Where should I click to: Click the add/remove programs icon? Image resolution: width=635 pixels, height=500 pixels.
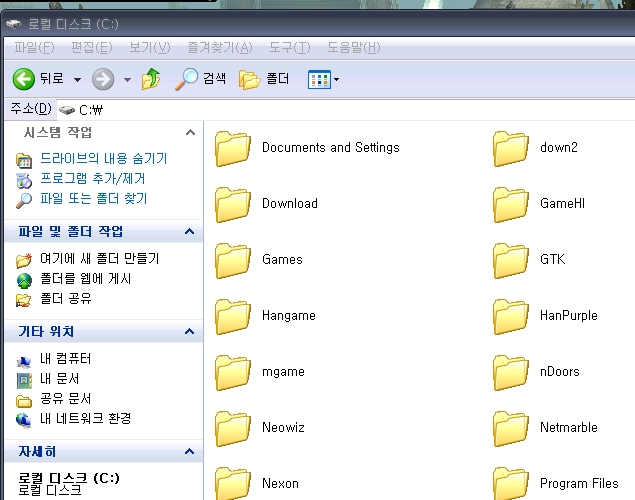pyautogui.click(x=24, y=181)
